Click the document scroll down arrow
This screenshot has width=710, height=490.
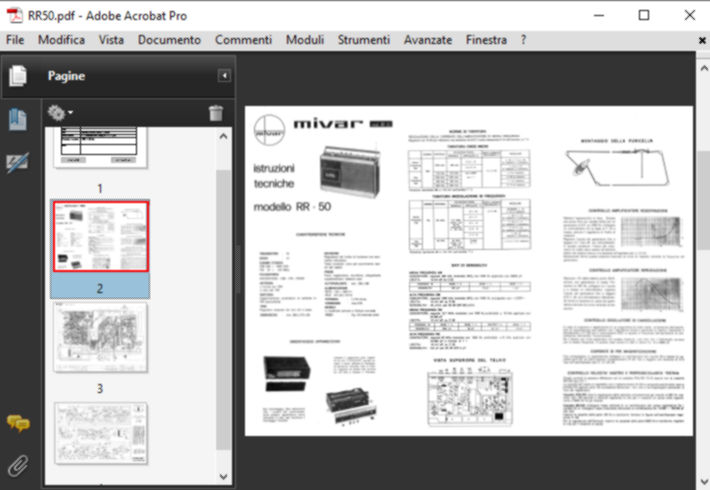tap(704, 481)
